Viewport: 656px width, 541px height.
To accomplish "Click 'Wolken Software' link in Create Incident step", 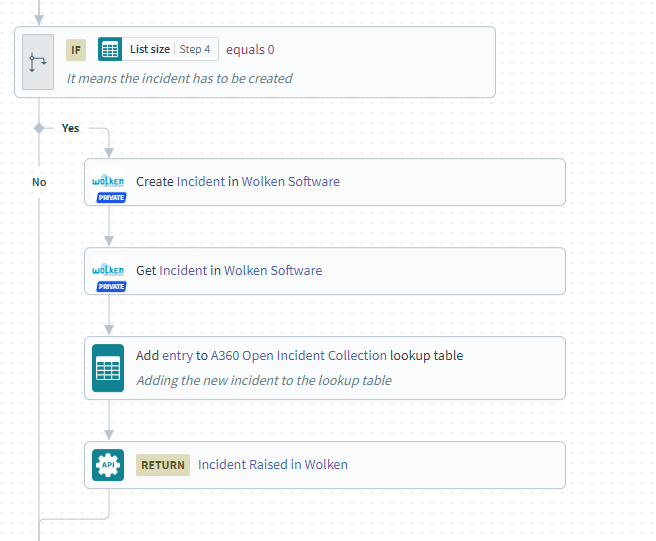I will pos(291,182).
